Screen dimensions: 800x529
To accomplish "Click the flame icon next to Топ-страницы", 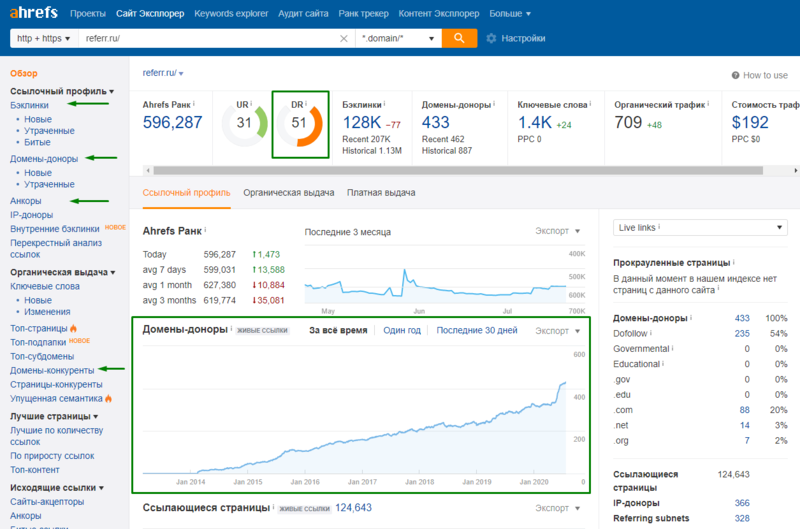I will coord(73,328).
